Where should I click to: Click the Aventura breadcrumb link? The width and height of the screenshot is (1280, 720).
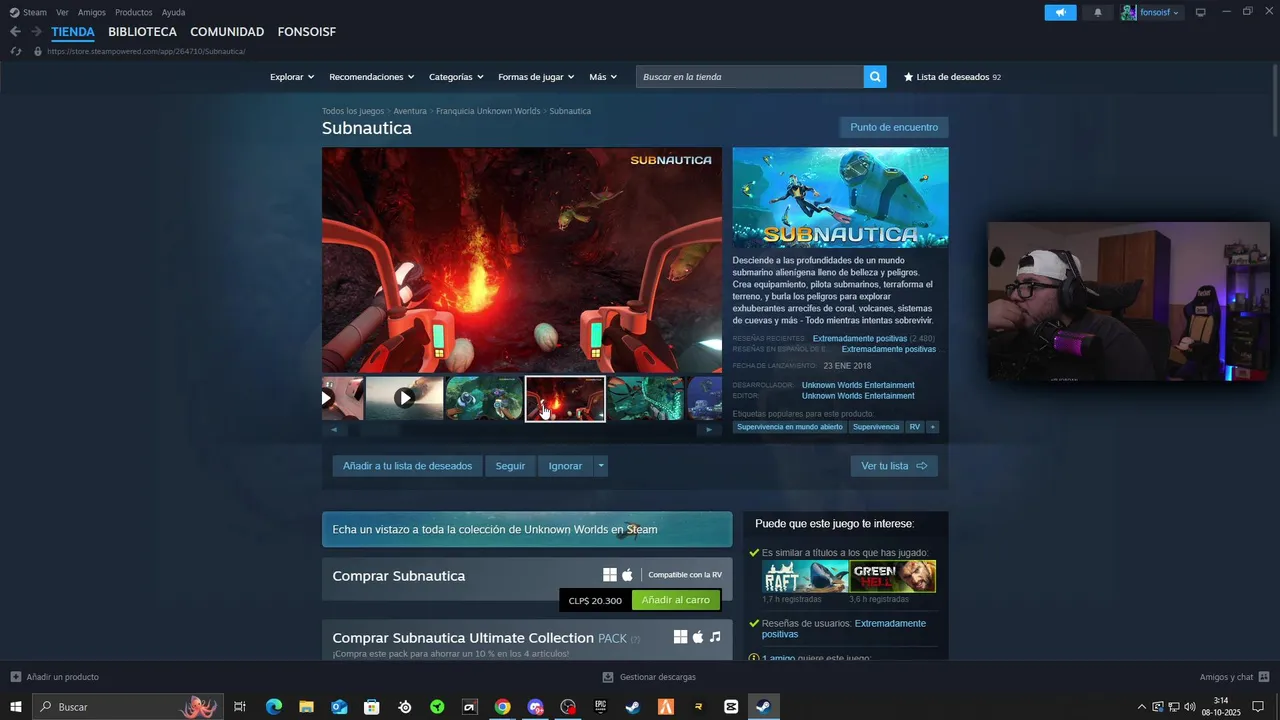click(x=410, y=111)
